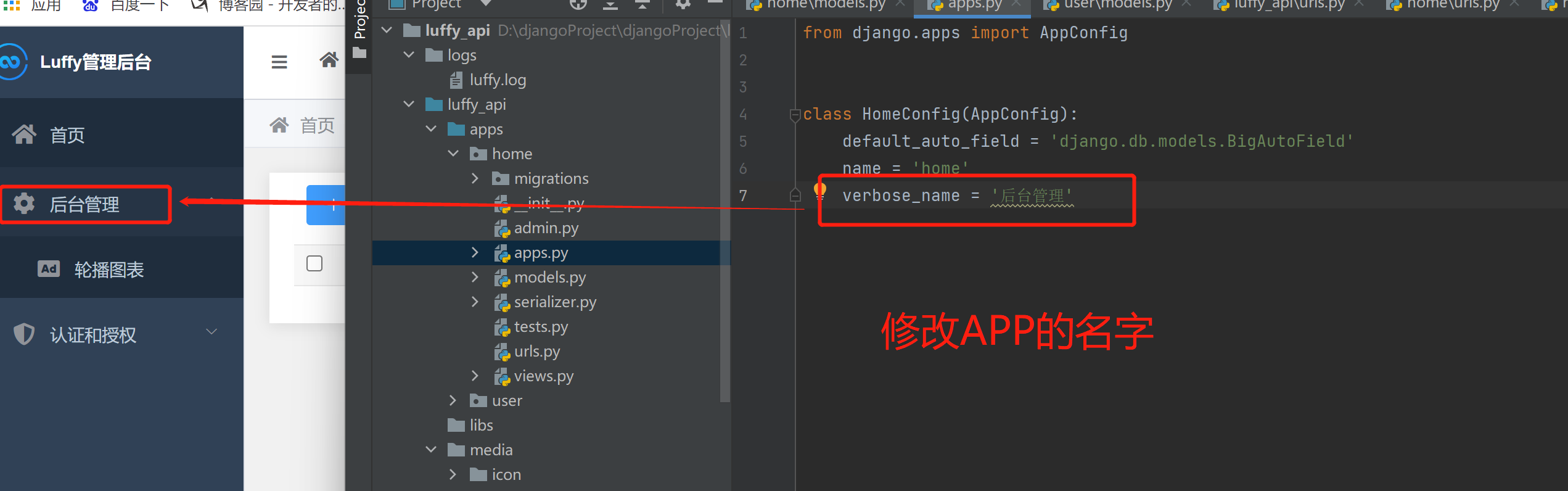Click the Project tree vertical scrollbar
The height and width of the screenshot is (491, 1568).
725,210
